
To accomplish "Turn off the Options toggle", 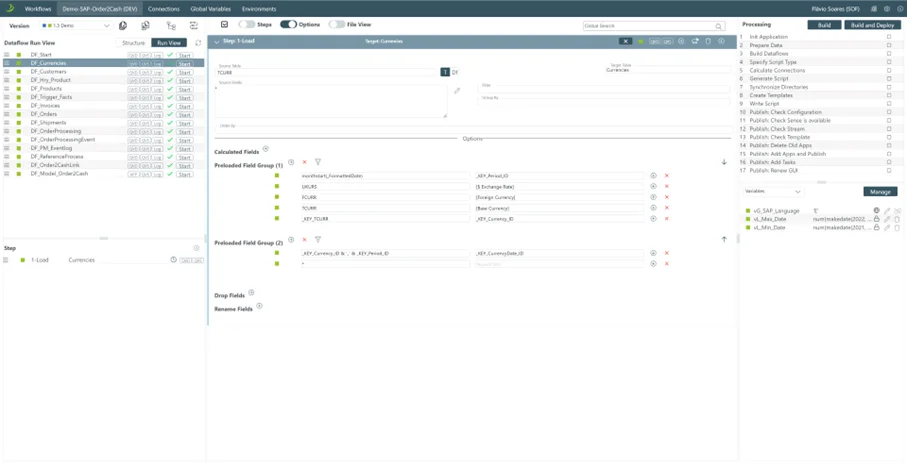I will tap(288, 24).
